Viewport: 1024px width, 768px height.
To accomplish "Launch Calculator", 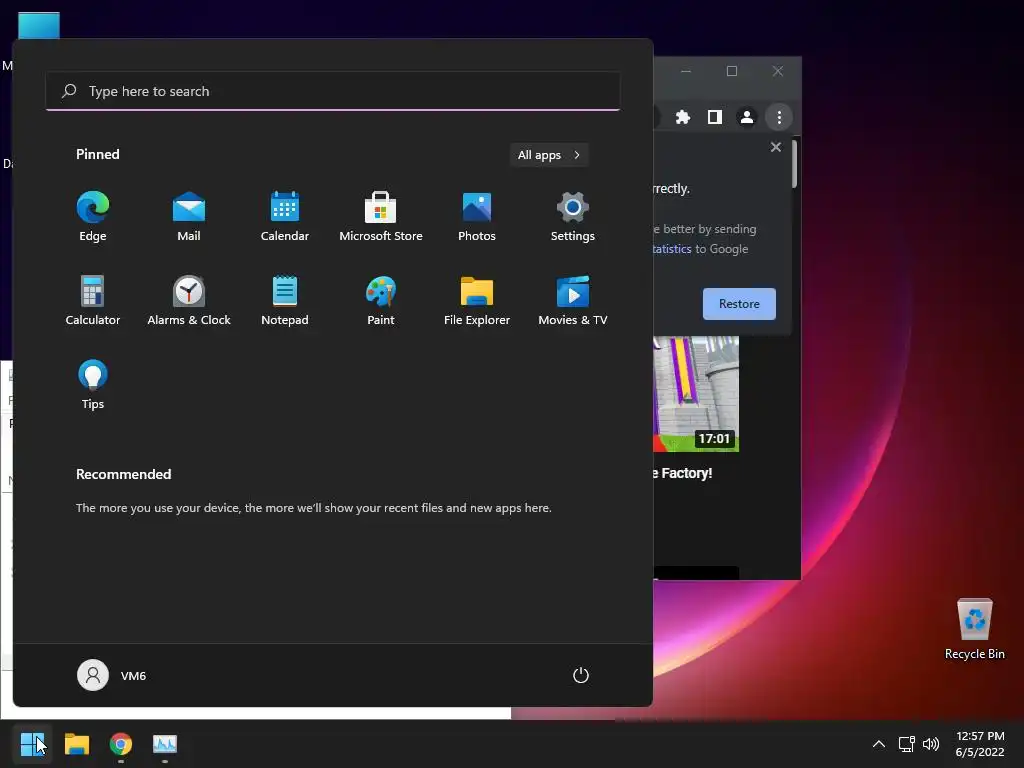I will [x=93, y=300].
